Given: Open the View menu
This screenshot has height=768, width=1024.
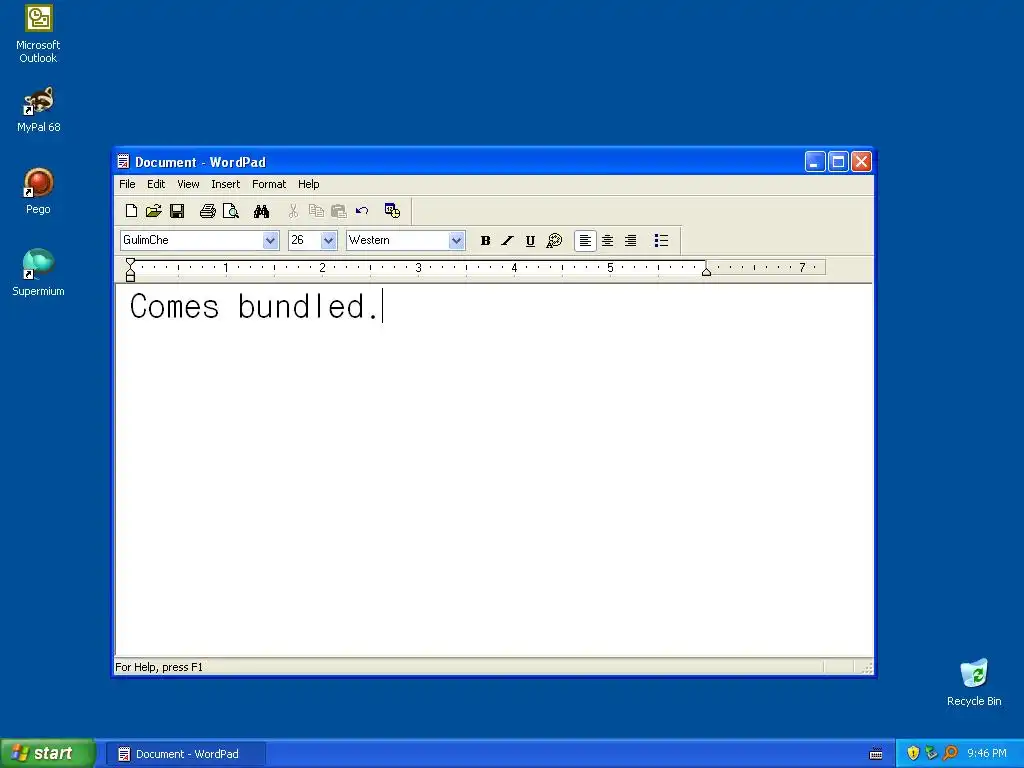Looking at the screenshot, I should [188, 184].
